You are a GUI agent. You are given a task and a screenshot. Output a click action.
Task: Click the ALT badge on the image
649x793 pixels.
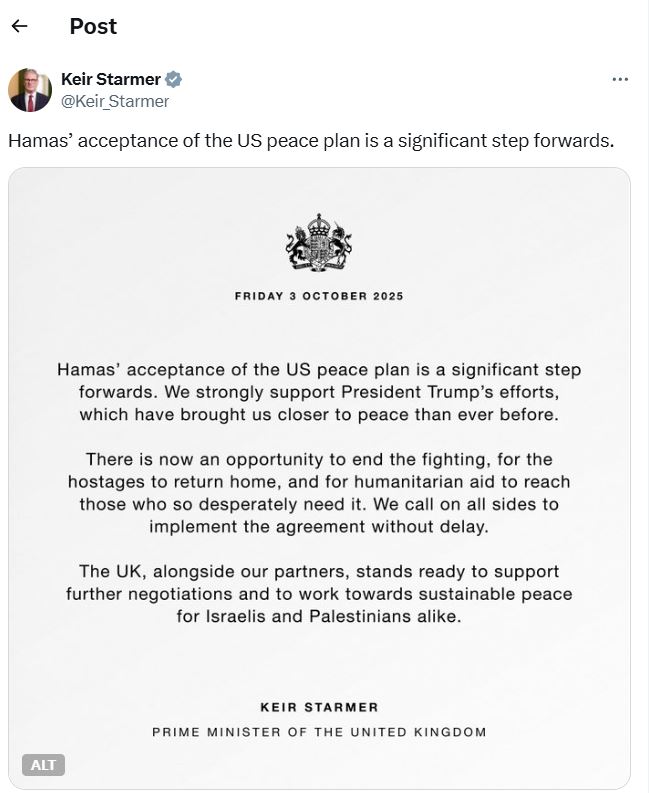click(x=43, y=764)
